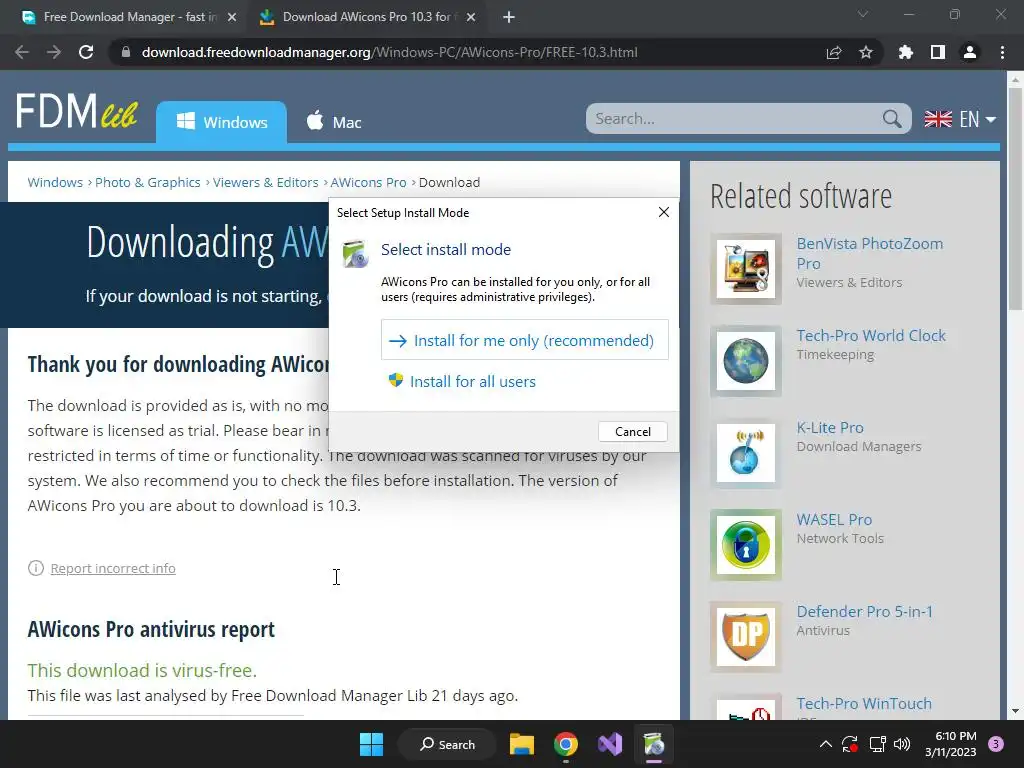
Task: Open volume control tray icon
Action: pos(902,744)
